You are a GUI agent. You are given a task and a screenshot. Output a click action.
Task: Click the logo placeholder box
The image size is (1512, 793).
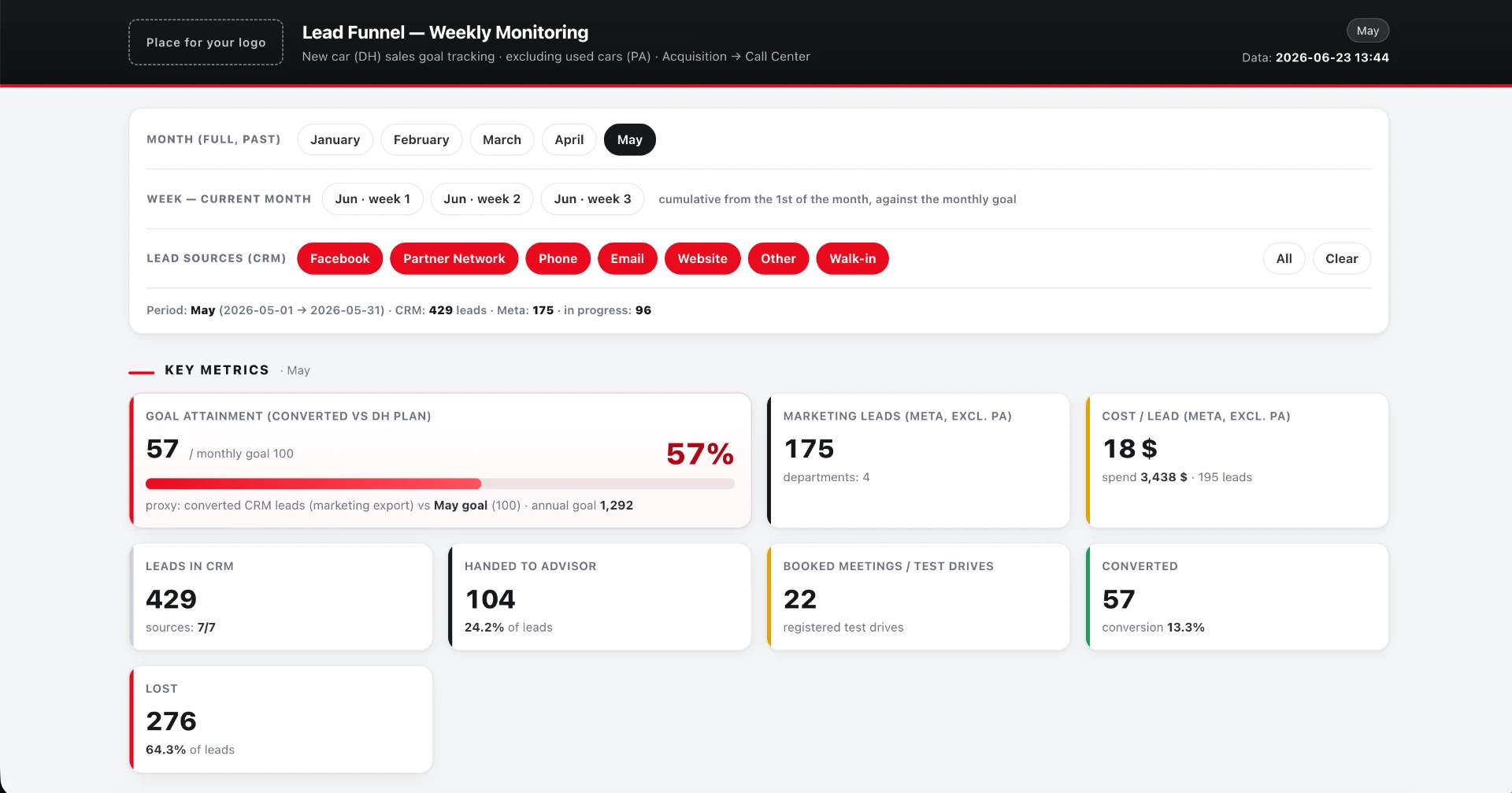click(x=206, y=43)
